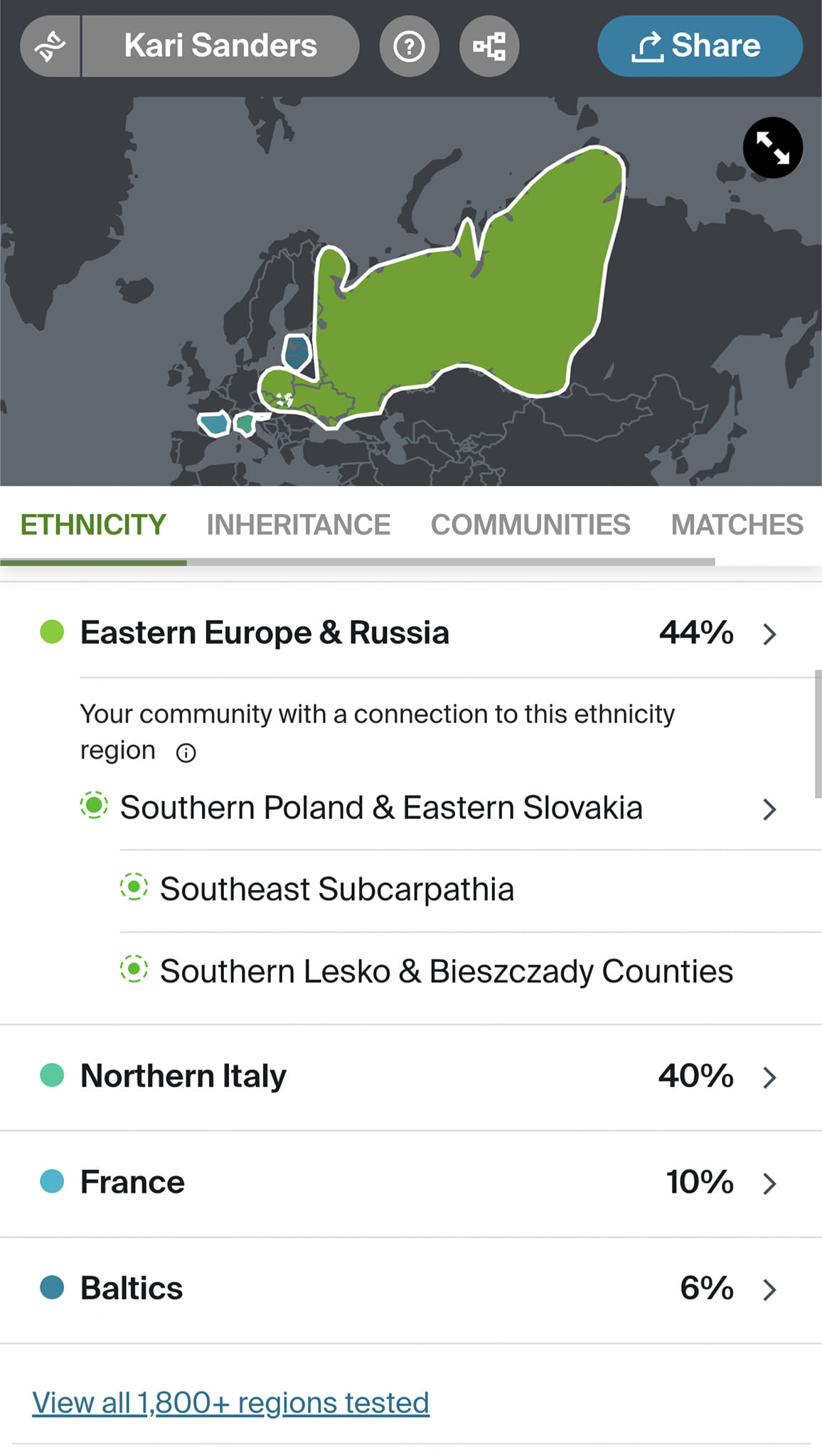Image resolution: width=822 pixels, height=1456 pixels.
Task: Tap the Southeast Subcarpathia community icon
Action: point(134,888)
